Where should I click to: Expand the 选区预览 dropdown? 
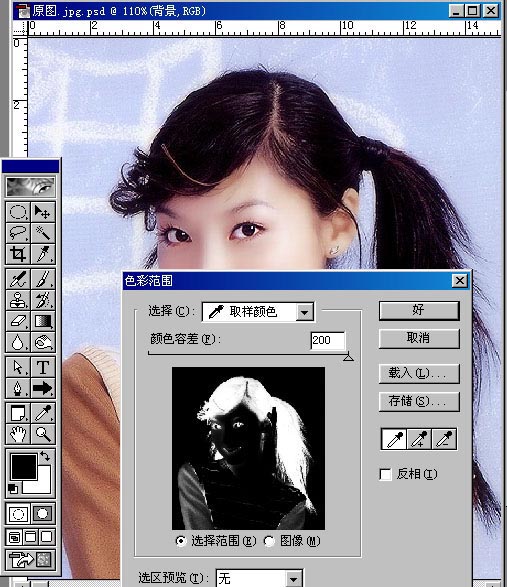pyautogui.click(x=259, y=579)
